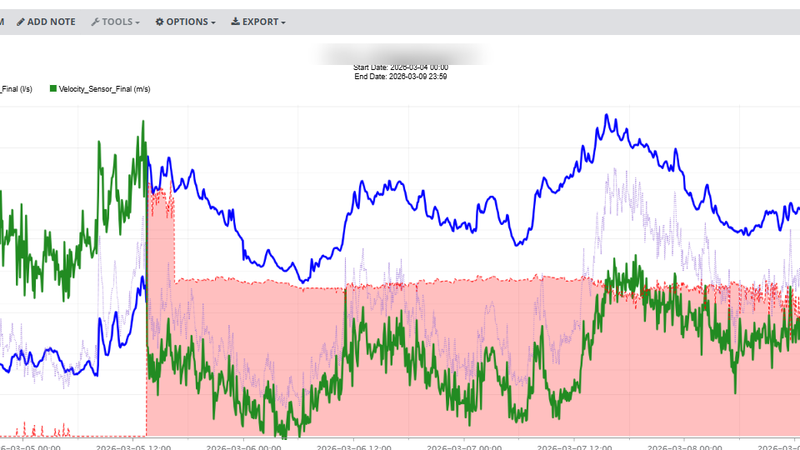Click the 2026-03-07 12:00 axis label

(574, 447)
